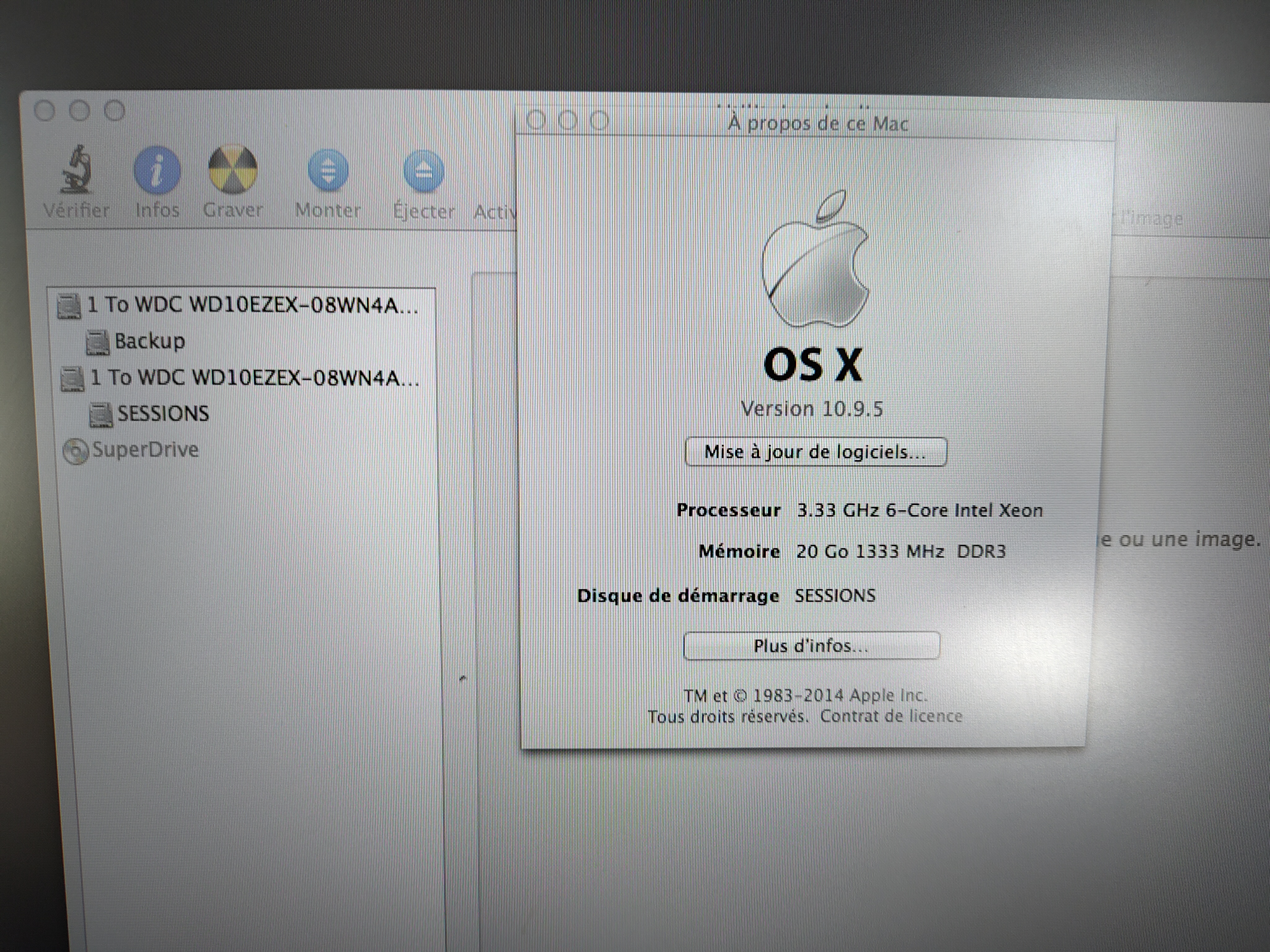The height and width of the screenshot is (952, 1270).
Task: Click the Monter mount icon
Action: (x=328, y=170)
